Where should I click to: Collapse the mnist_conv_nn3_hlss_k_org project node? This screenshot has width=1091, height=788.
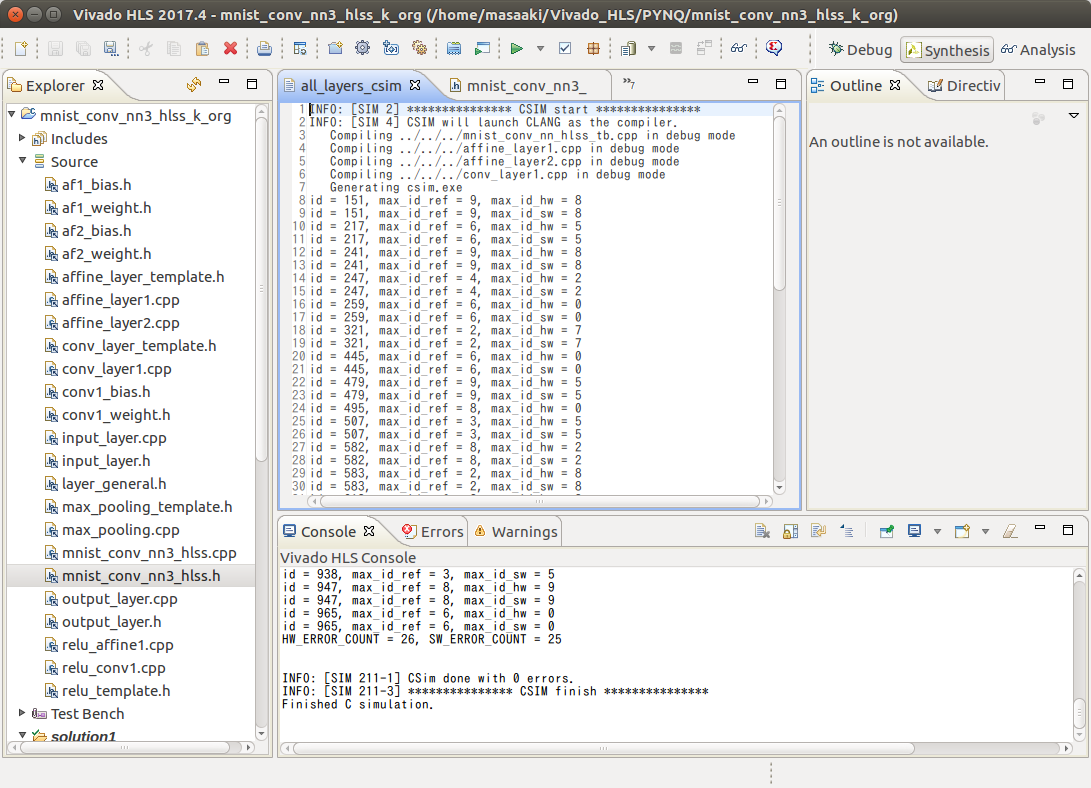(12, 113)
